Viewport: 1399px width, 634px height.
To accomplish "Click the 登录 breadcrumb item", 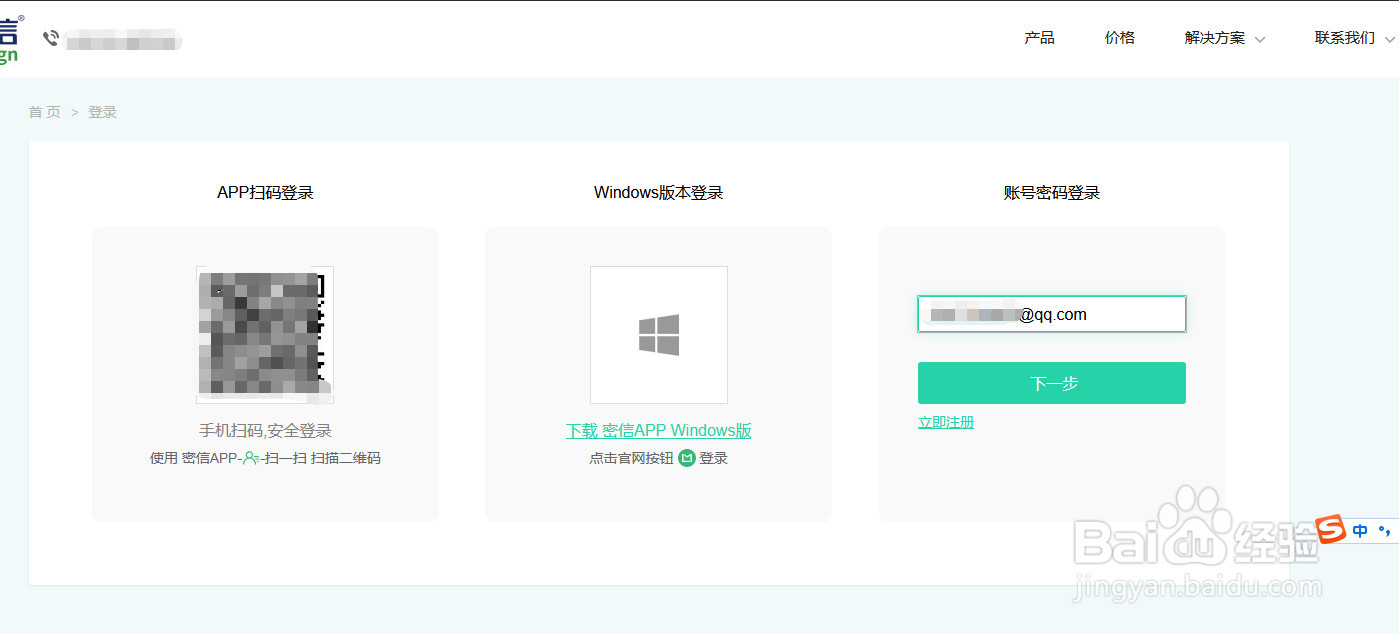I will click(x=102, y=112).
